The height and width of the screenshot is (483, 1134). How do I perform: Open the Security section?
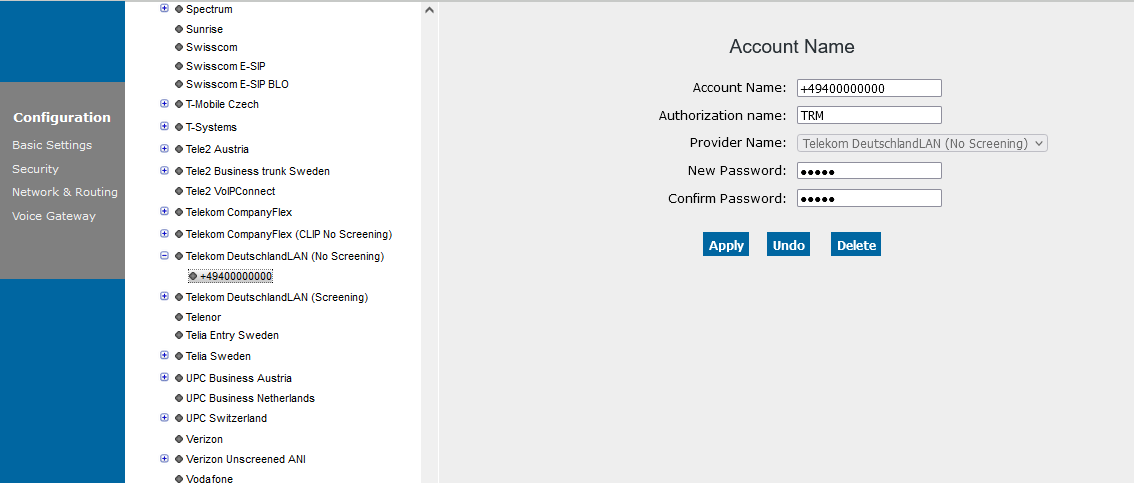[x=35, y=168]
